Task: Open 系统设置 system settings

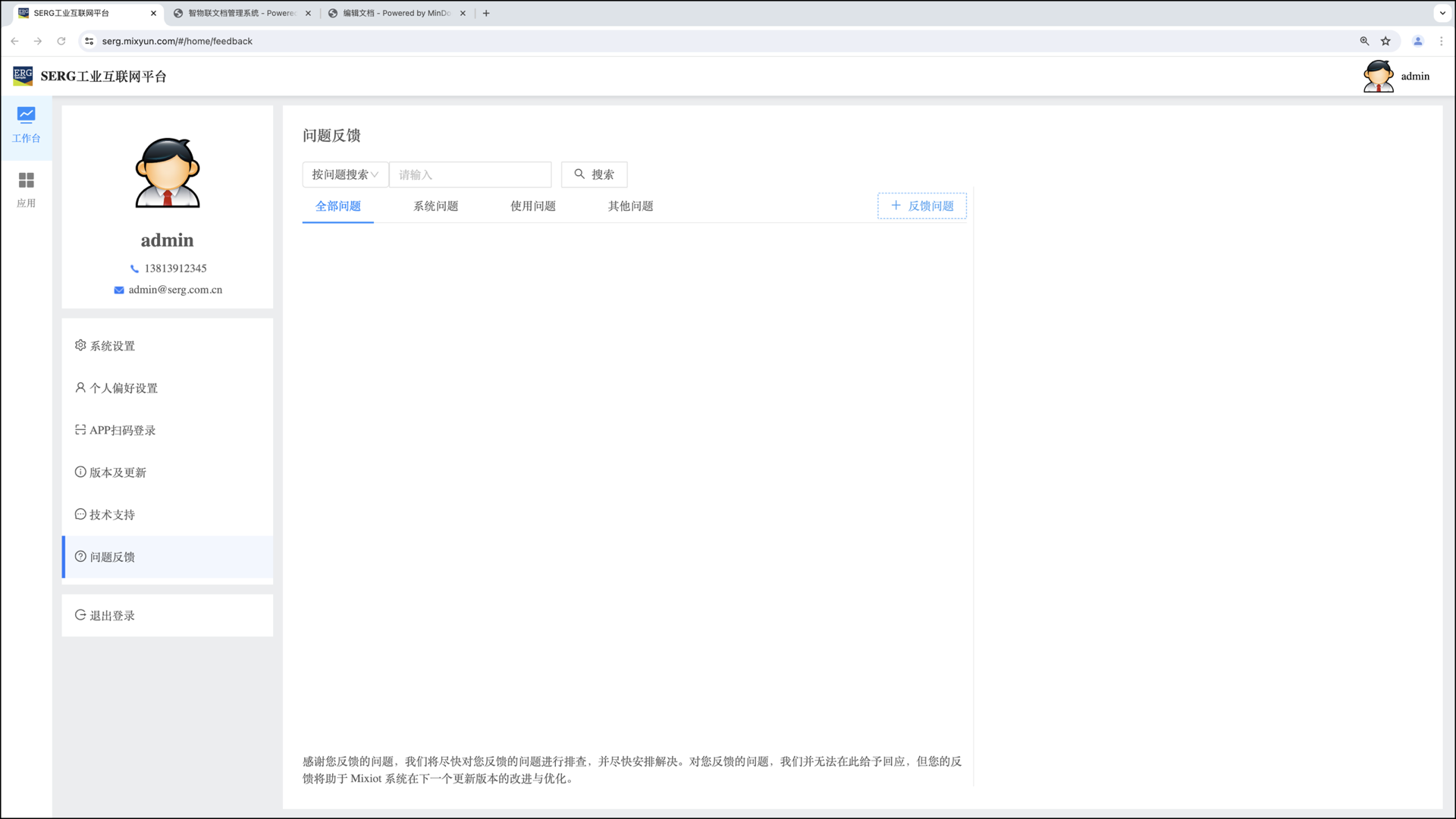Action: pos(112,346)
